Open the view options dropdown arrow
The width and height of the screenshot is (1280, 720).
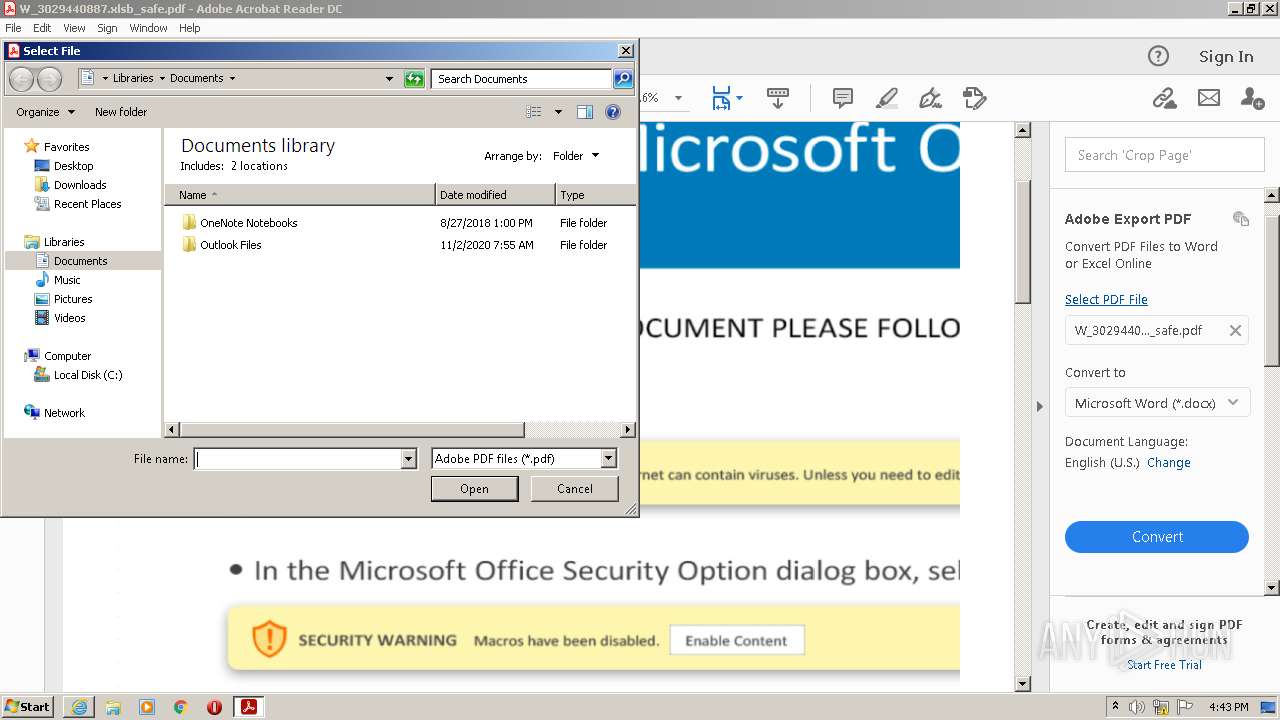(x=558, y=112)
